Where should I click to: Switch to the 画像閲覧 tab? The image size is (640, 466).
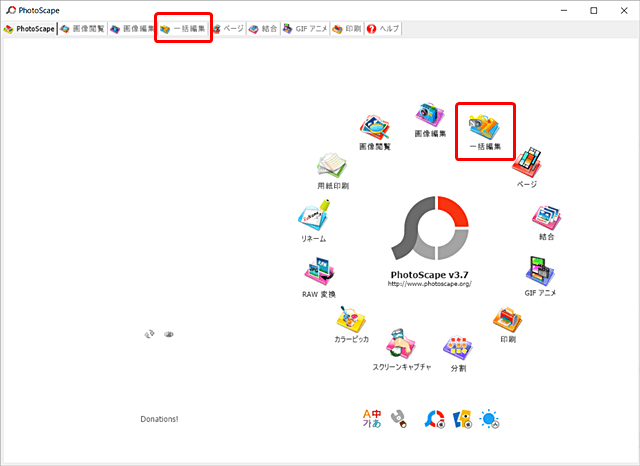coord(82,29)
